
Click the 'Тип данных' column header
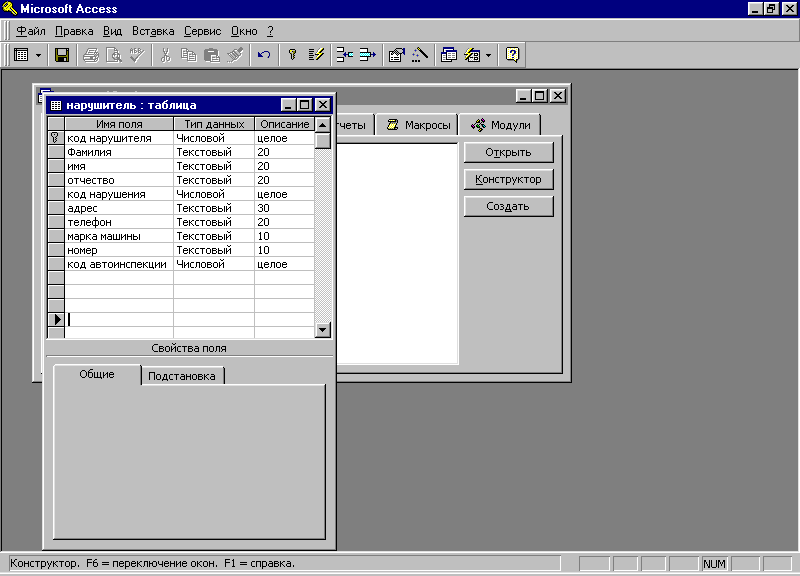click(214, 124)
